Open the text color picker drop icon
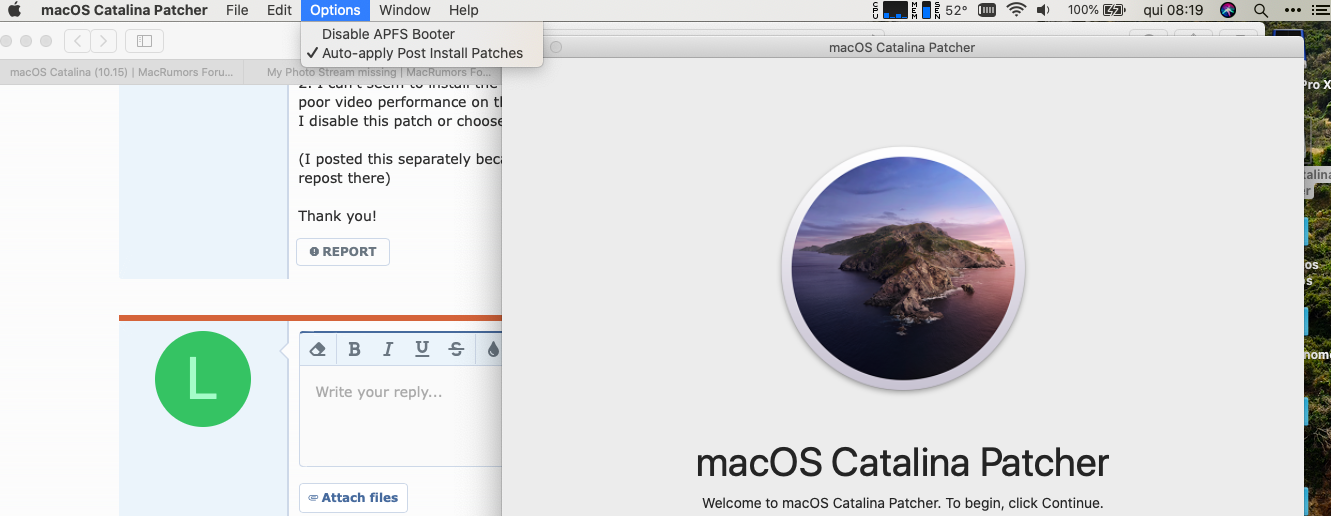Image resolution: width=1331 pixels, height=516 pixels. pyautogui.click(x=492, y=349)
